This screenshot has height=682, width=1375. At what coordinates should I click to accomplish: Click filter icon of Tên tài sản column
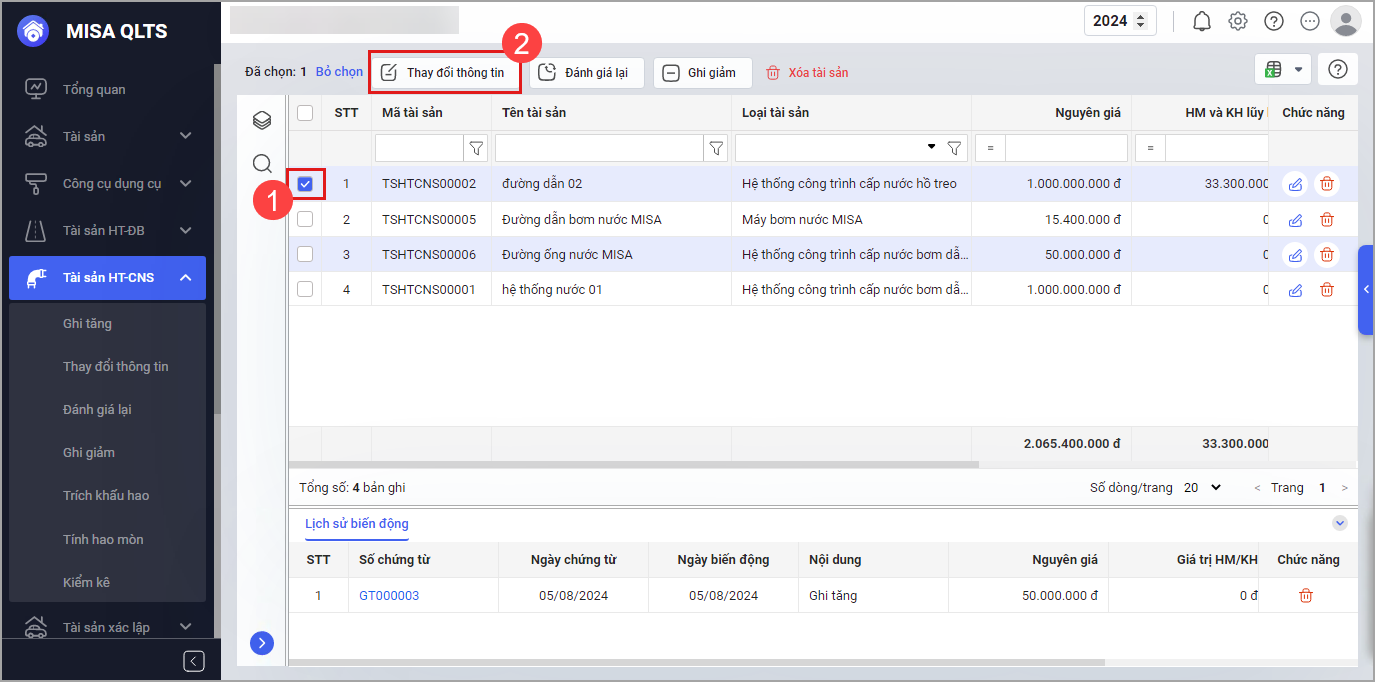click(716, 148)
